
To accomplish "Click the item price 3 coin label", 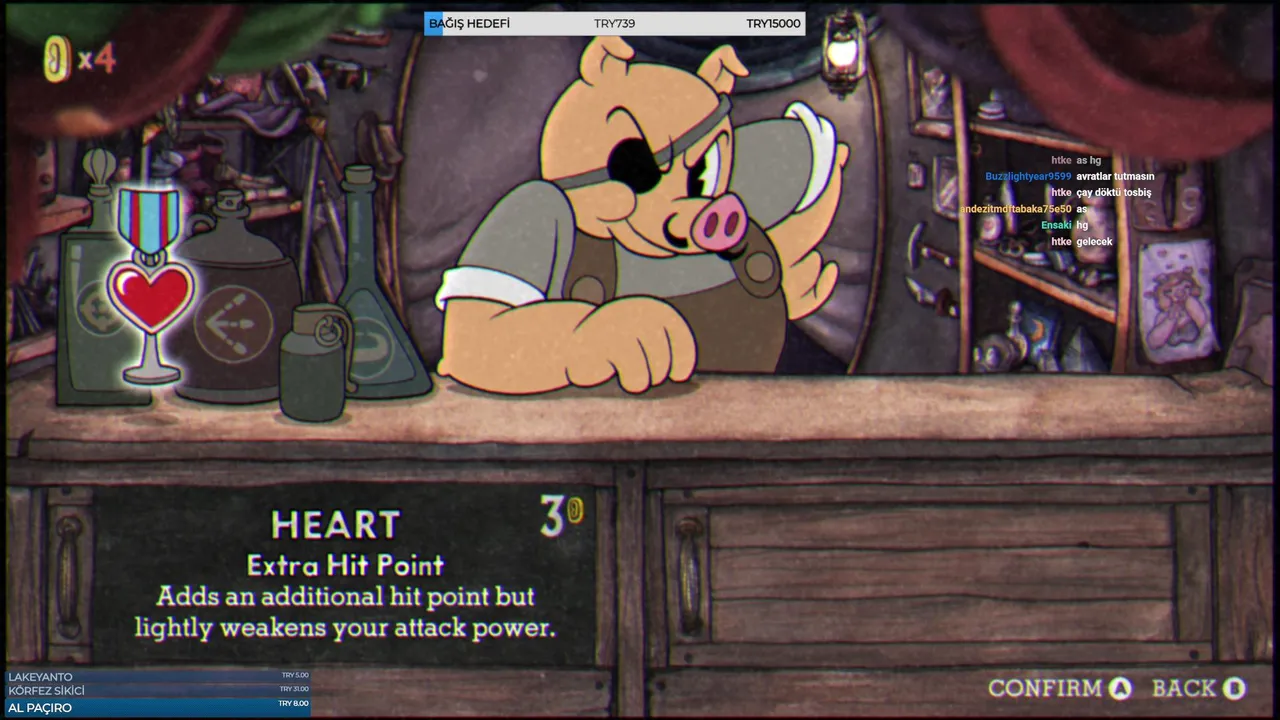I will [x=561, y=516].
